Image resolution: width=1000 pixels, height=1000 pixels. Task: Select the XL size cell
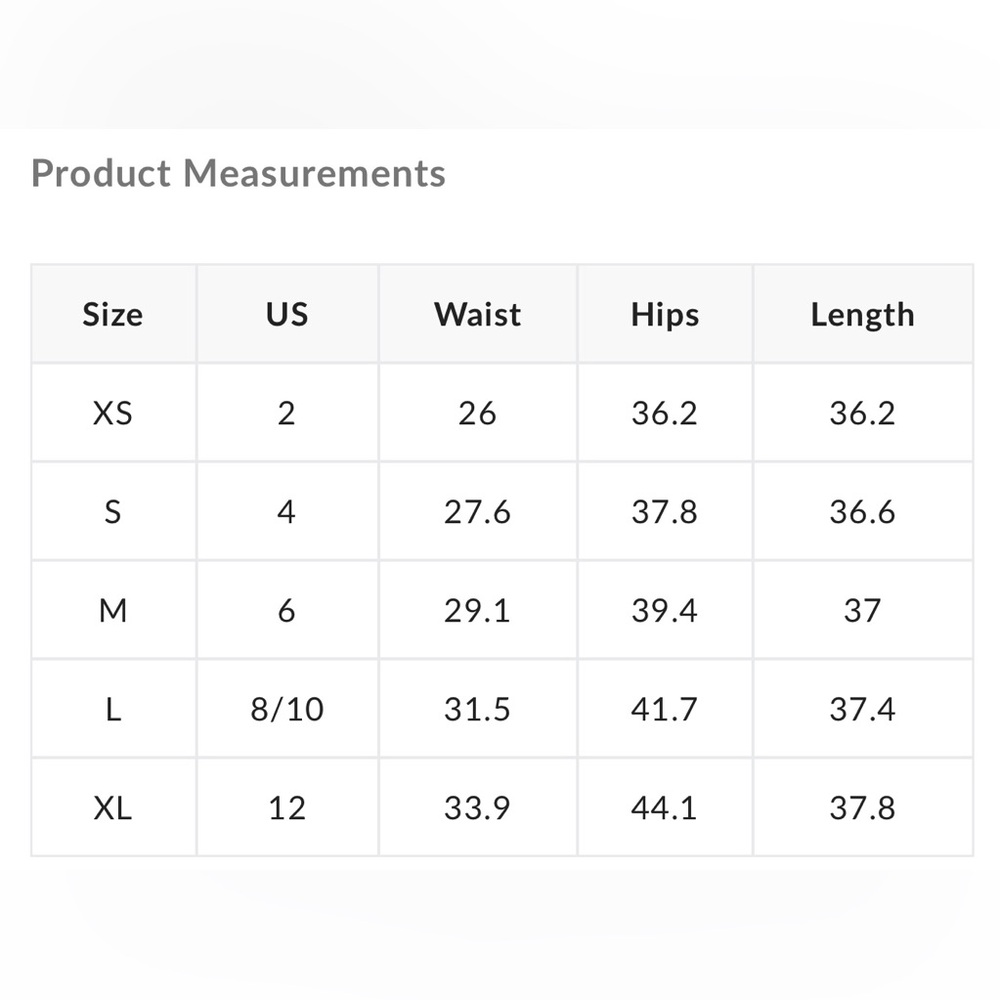[x=113, y=808]
